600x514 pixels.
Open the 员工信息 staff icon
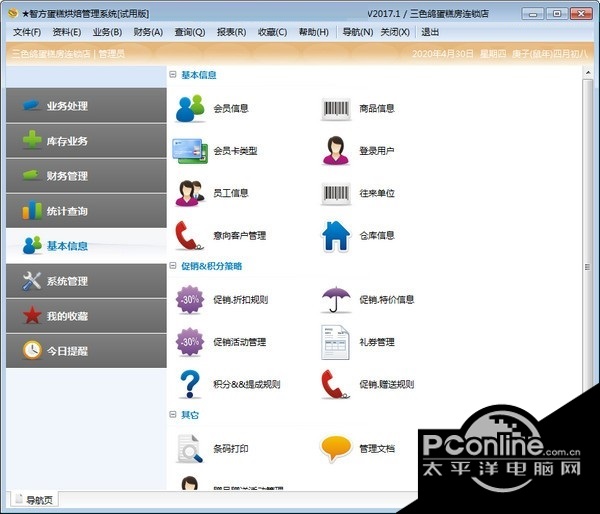(190, 193)
